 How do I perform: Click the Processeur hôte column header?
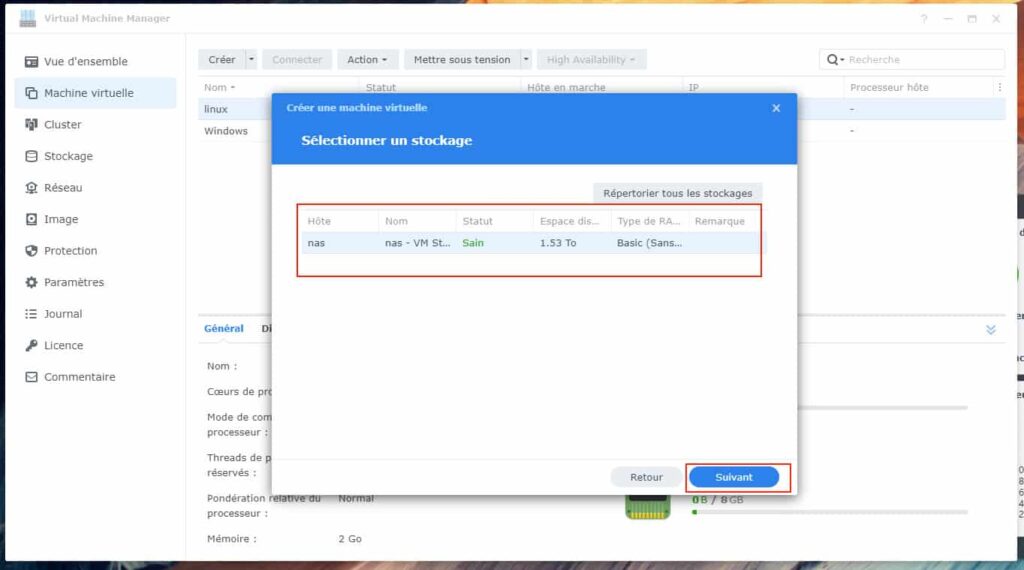pos(889,87)
